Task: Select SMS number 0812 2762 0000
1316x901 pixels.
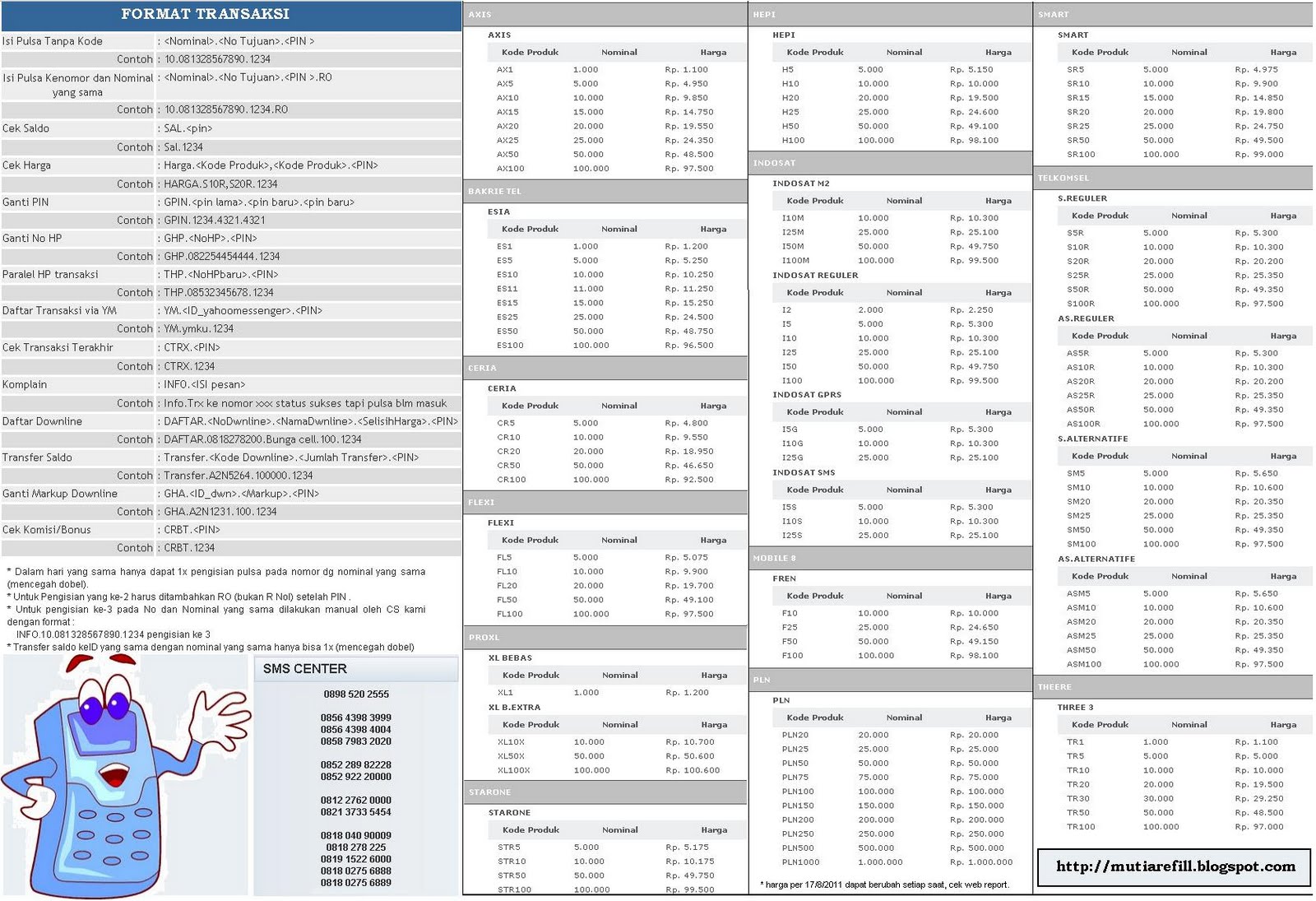Action: (x=356, y=800)
